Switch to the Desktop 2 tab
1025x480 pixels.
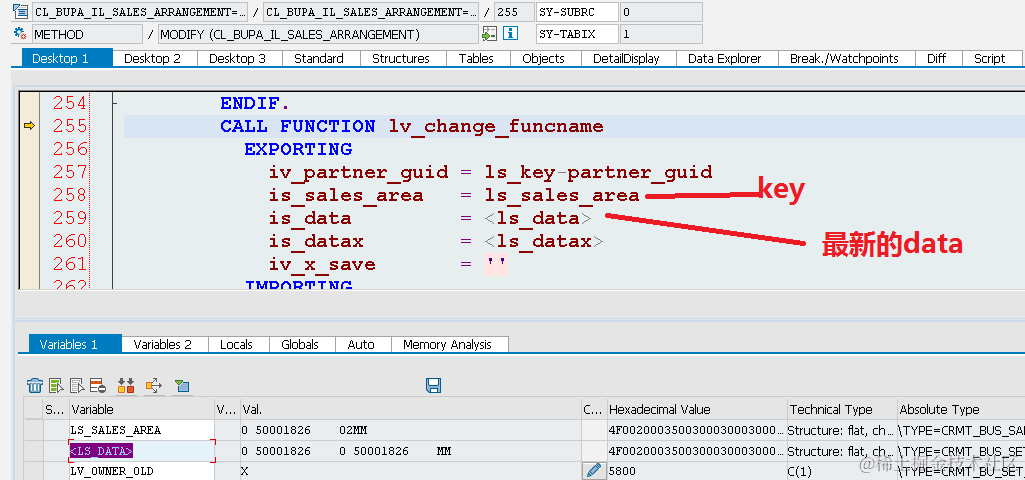pos(152,58)
